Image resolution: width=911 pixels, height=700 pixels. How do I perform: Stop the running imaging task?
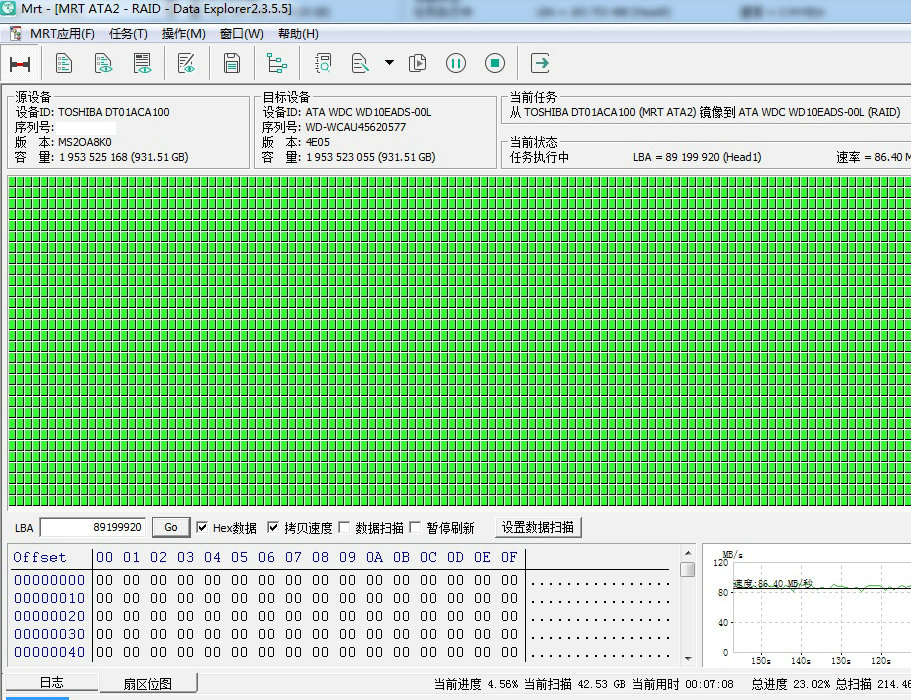[x=495, y=63]
